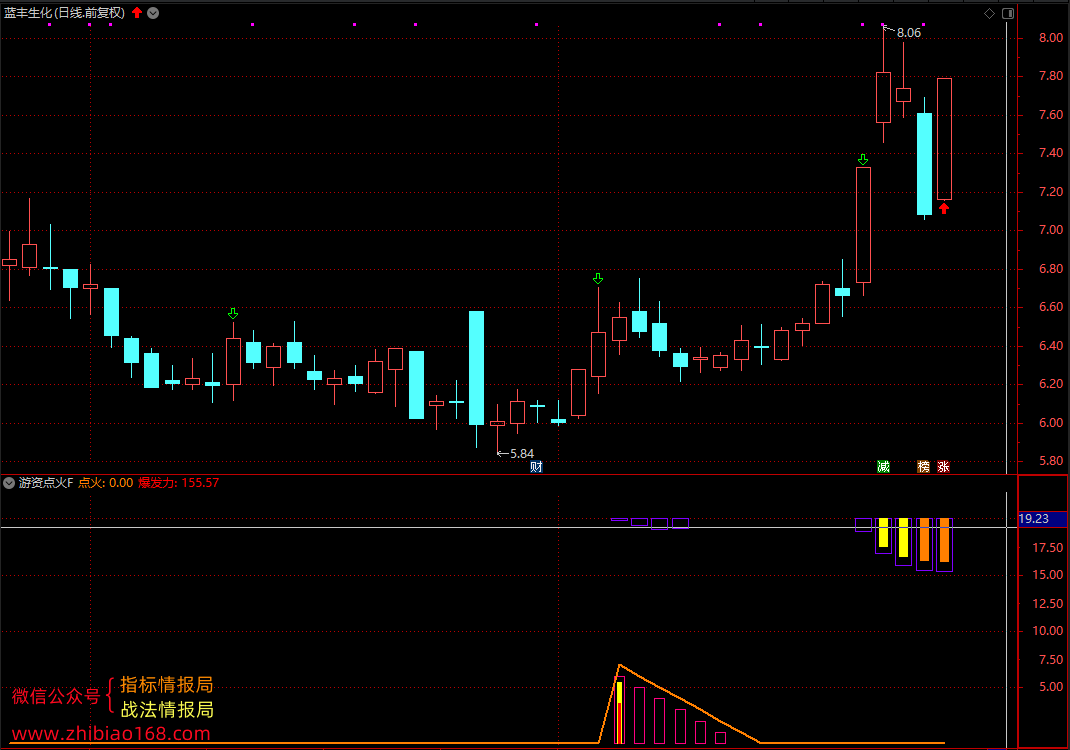Image resolution: width=1070 pixels, height=750 pixels.
Task: Click the 15.00 indicator axis label
Action: (x=1047, y=575)
